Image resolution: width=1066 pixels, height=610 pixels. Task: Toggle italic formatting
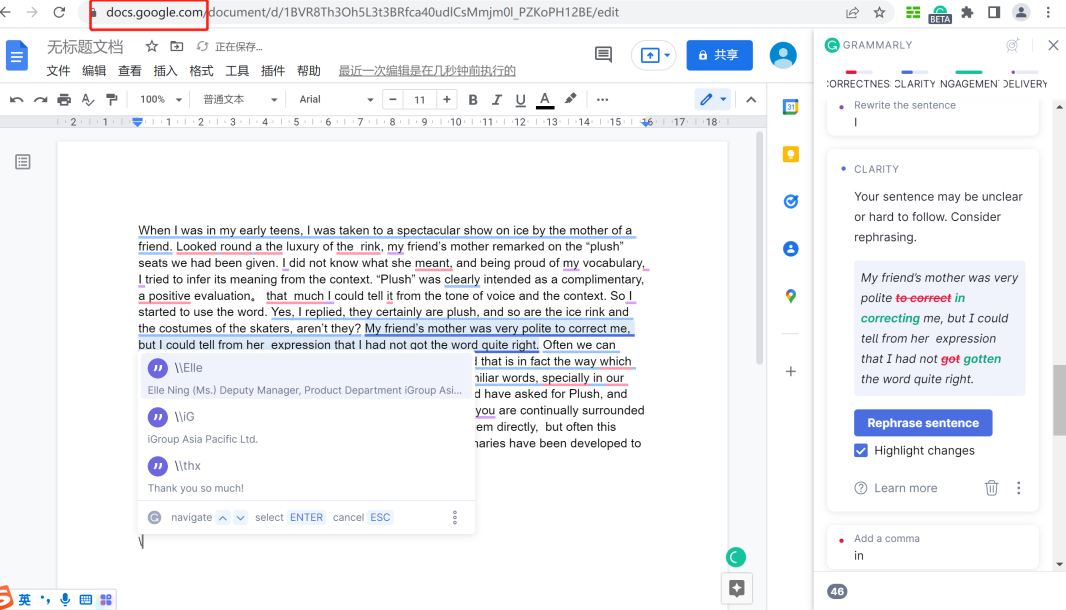tap(496, 99)
